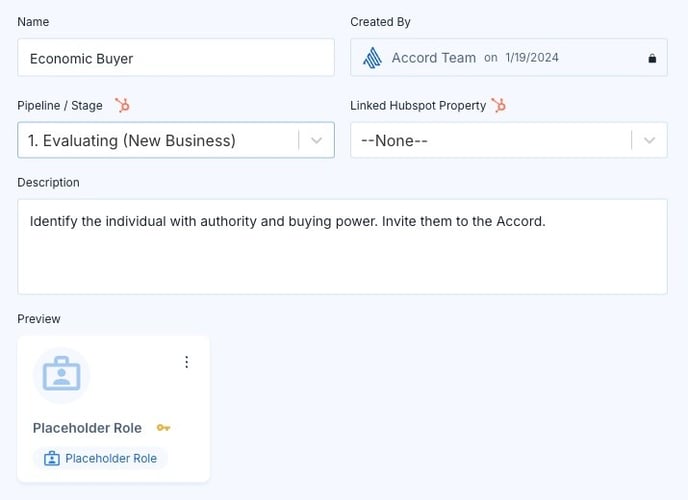Expand the Linked Hubspot Property dropdown arrow
The width and height of the screenshot is (688, 500).
point(649,140)
